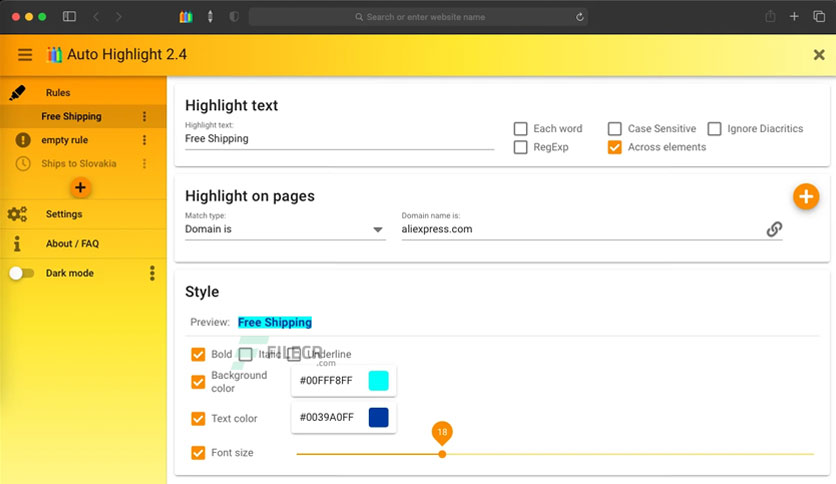Viewport: 836px width, 484px height.
Task: Close the Auto Highlight panel
Action: 819,54
